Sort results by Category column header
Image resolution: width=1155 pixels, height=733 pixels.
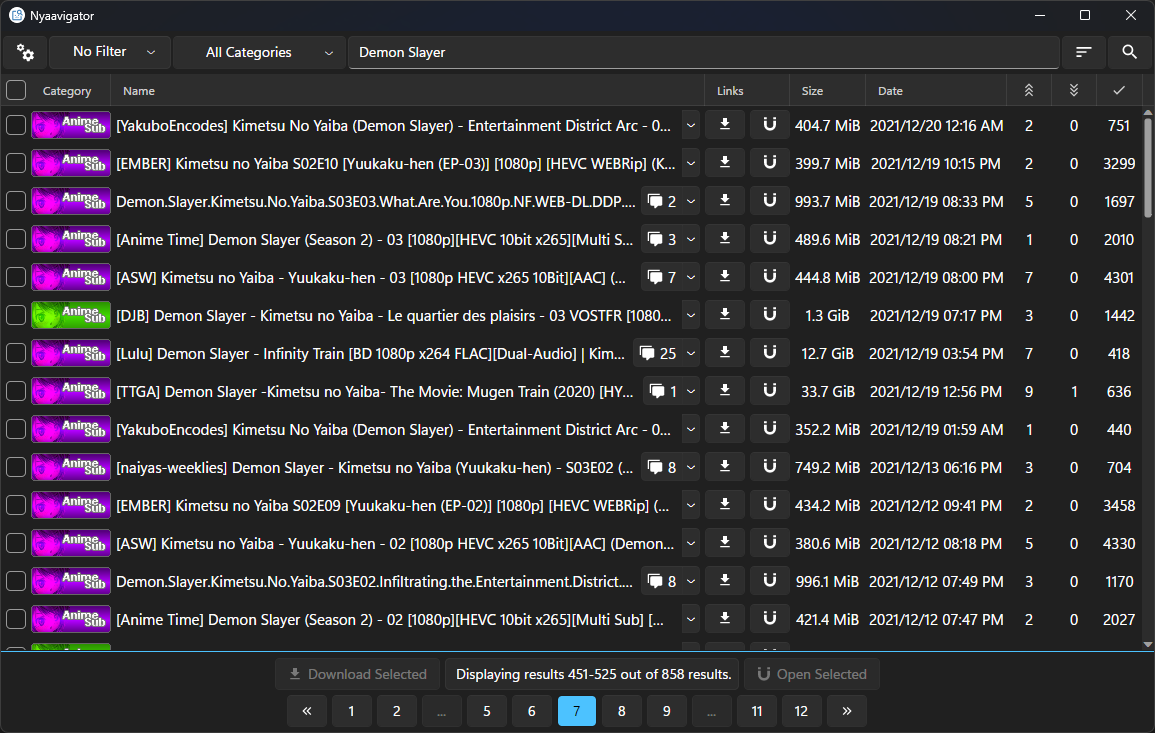[67, 91]
